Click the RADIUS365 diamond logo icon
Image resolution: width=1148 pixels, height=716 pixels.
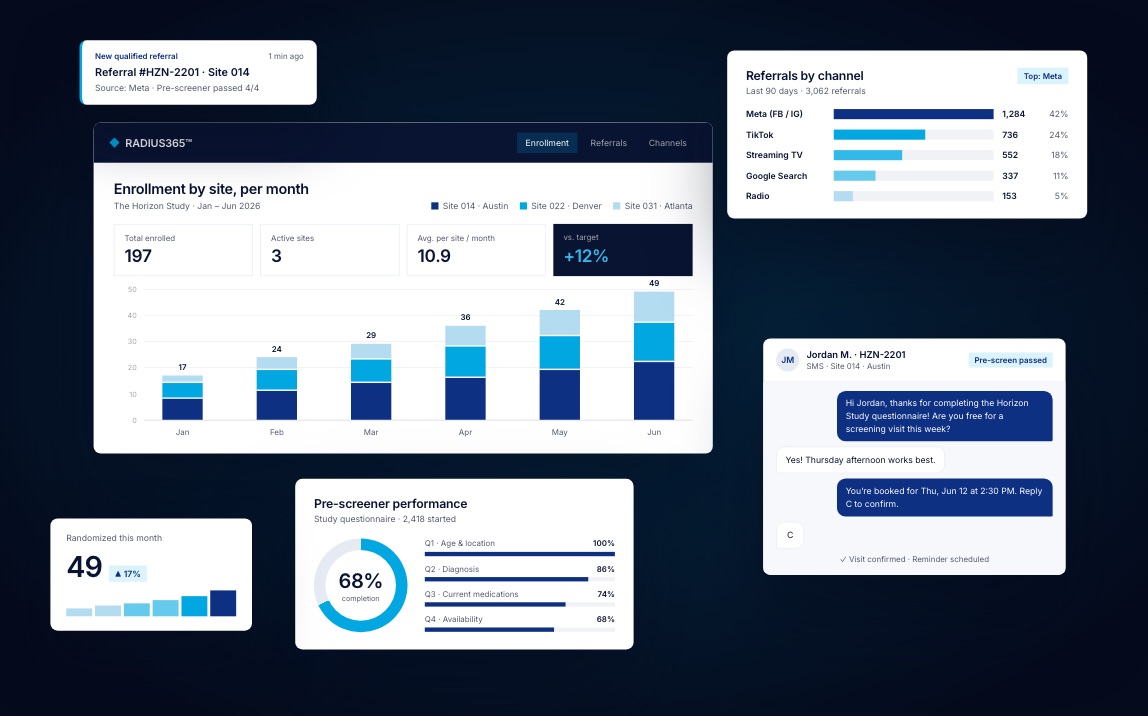[114, 143]
